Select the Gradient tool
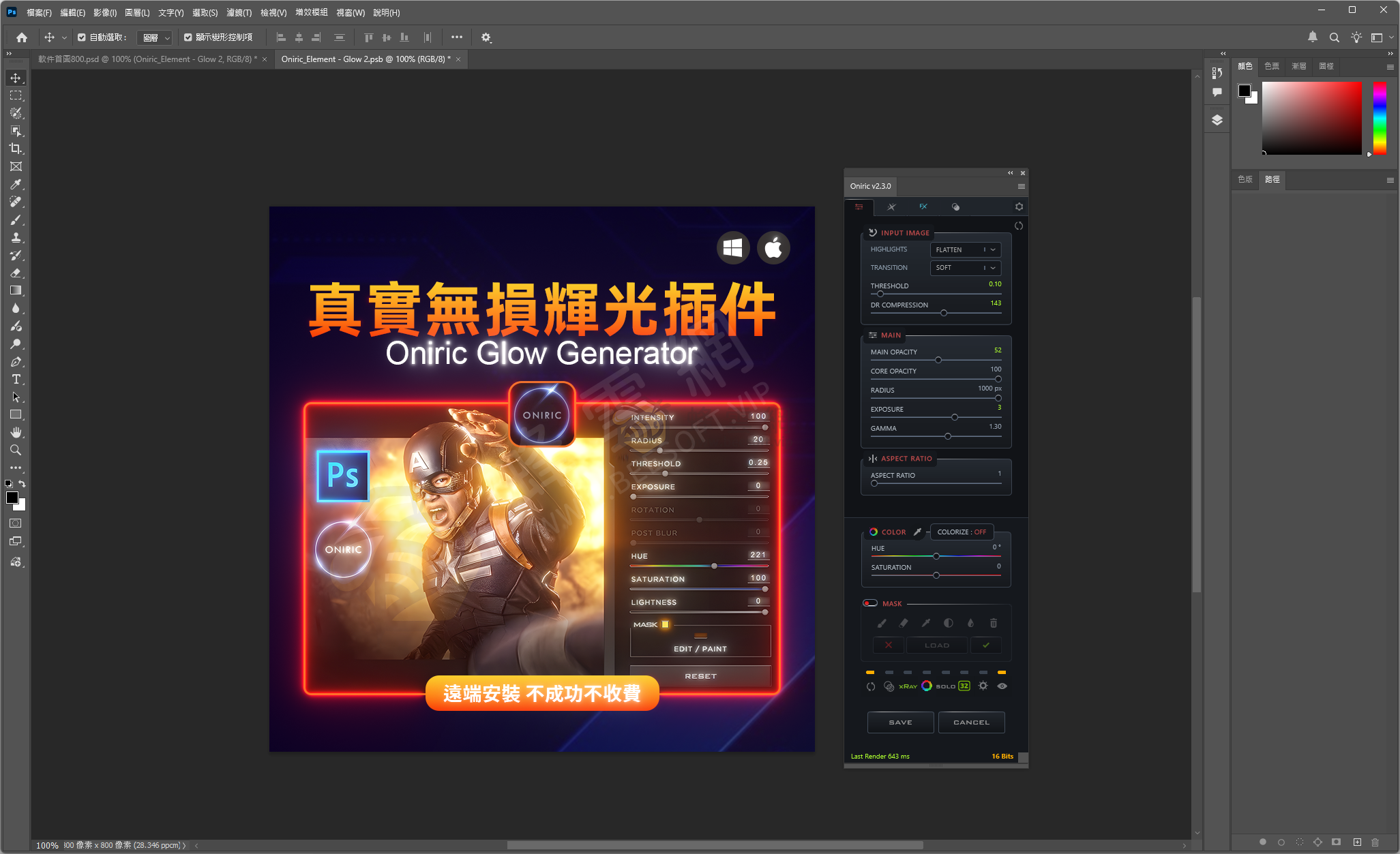This screenshot has width=1400, height=854. (x=16, y=290)
